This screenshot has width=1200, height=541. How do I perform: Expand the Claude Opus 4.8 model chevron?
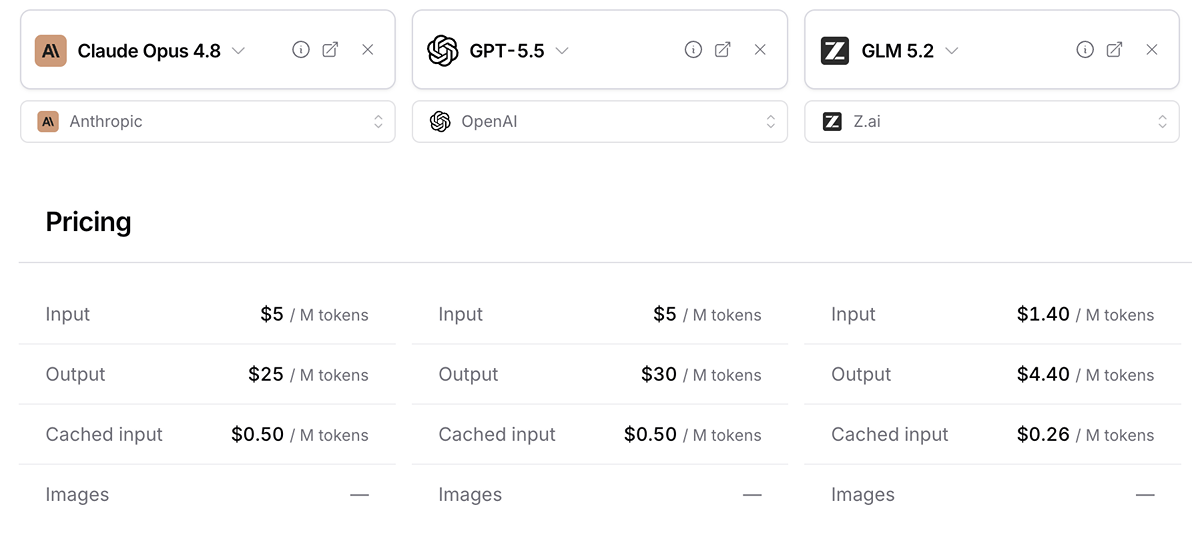(238, 51)
